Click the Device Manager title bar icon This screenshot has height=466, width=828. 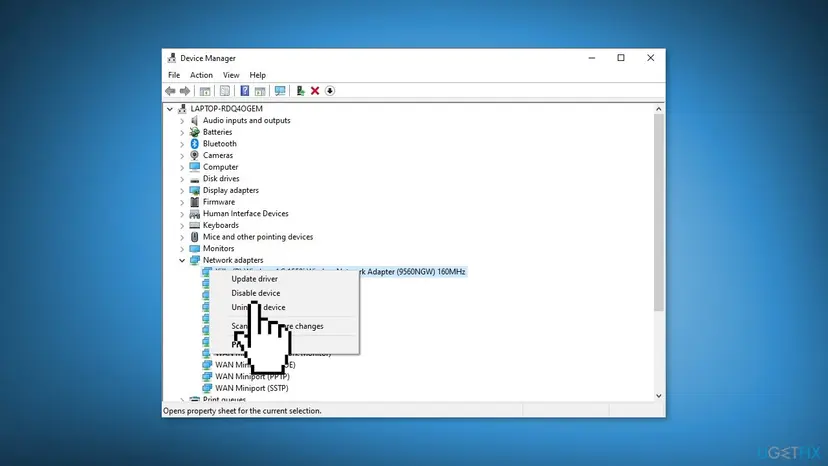[x=172, y=58]
